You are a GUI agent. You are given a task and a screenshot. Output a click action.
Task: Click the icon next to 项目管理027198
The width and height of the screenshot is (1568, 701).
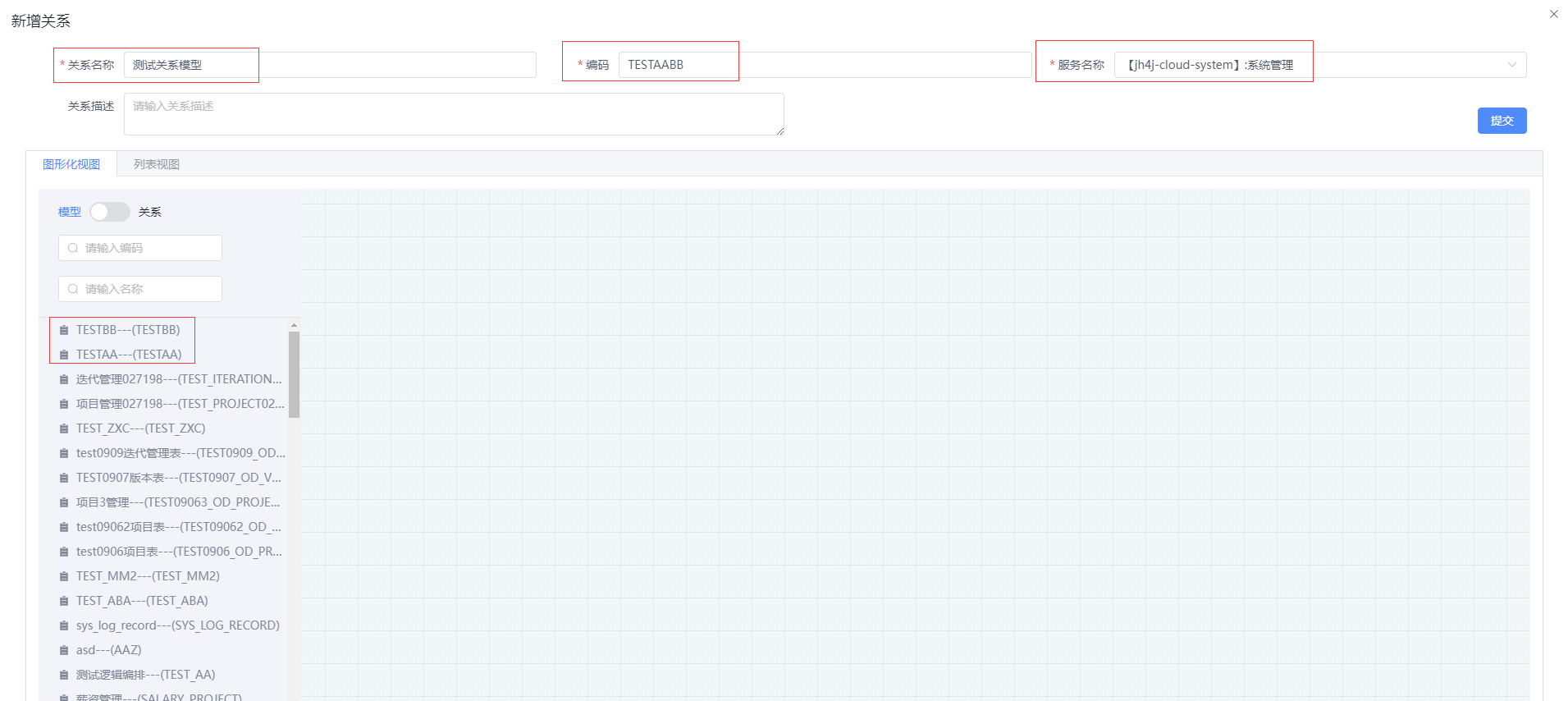pyautogui.click(x=64, y=404)
